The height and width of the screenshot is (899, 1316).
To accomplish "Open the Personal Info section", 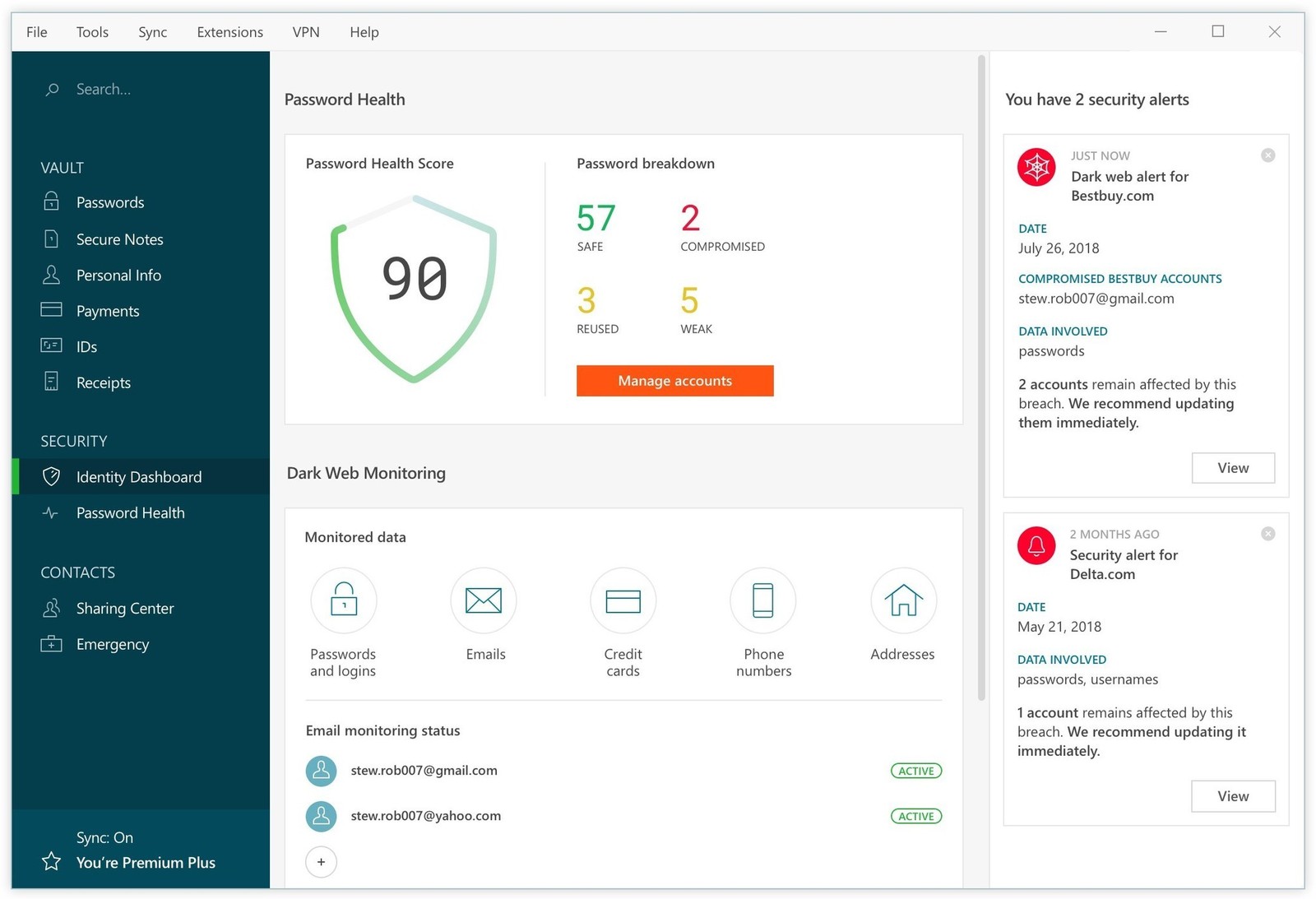I will pos(118,275).
